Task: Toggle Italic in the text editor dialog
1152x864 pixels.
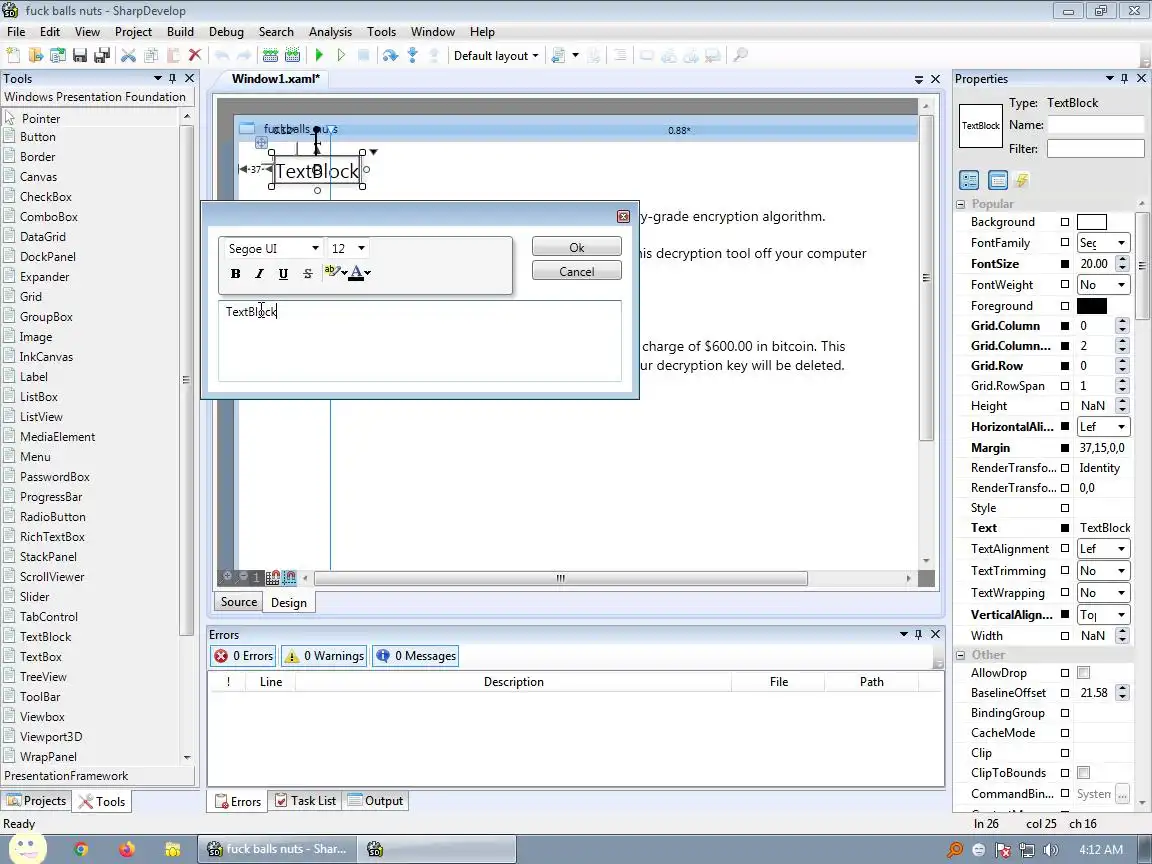Action: [259, 273]
